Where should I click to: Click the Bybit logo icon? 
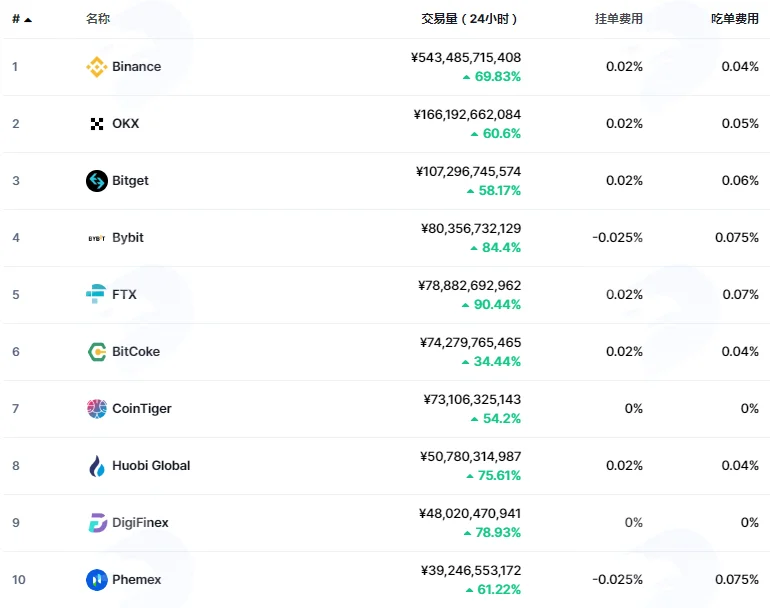click(x=97, y=238)
